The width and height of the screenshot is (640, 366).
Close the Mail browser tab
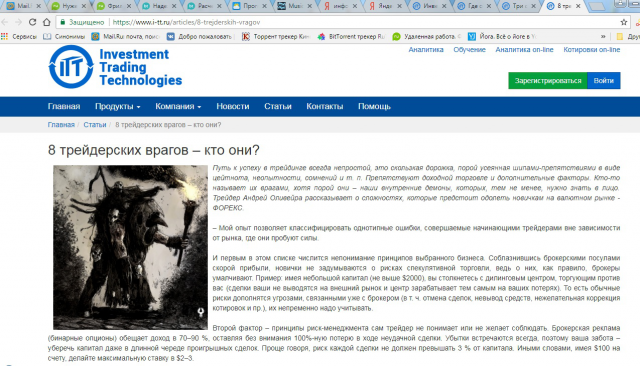point(38,6)
